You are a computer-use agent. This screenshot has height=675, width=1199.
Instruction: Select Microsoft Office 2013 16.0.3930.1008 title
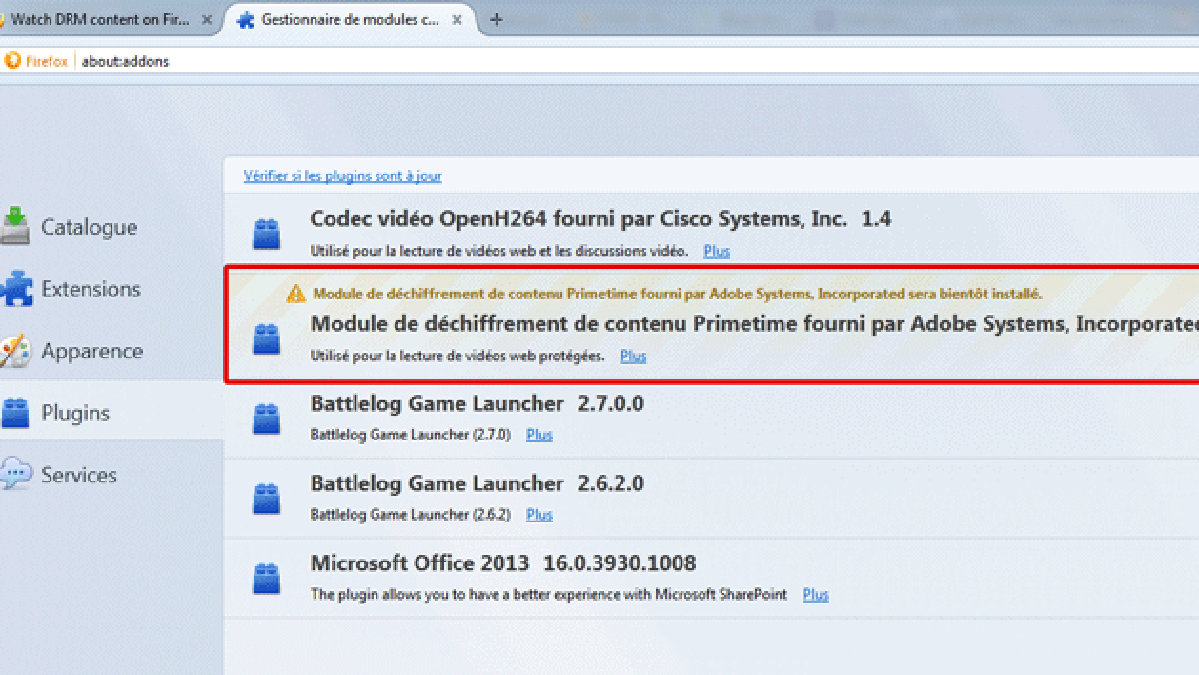tap(503, 563)
